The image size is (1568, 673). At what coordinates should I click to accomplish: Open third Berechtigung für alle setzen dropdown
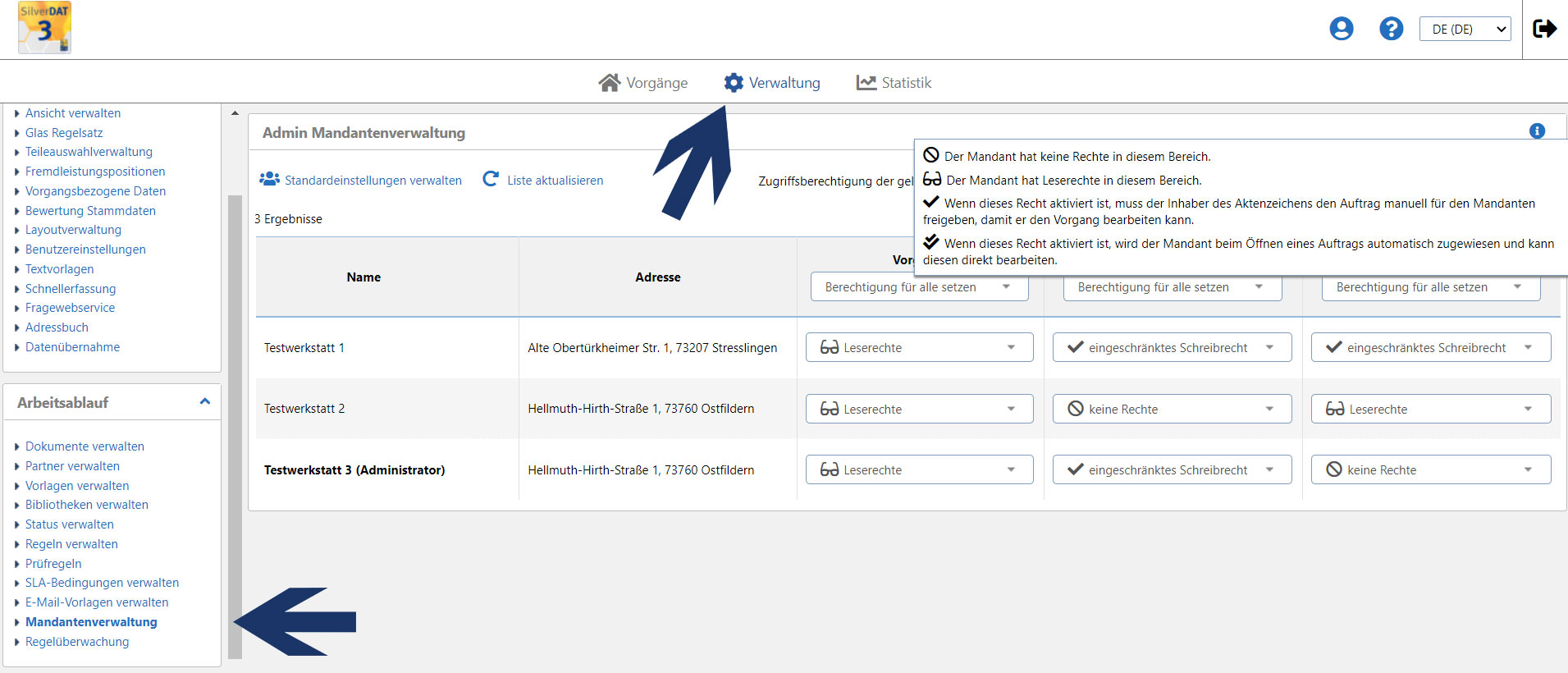coord(1431,287)
